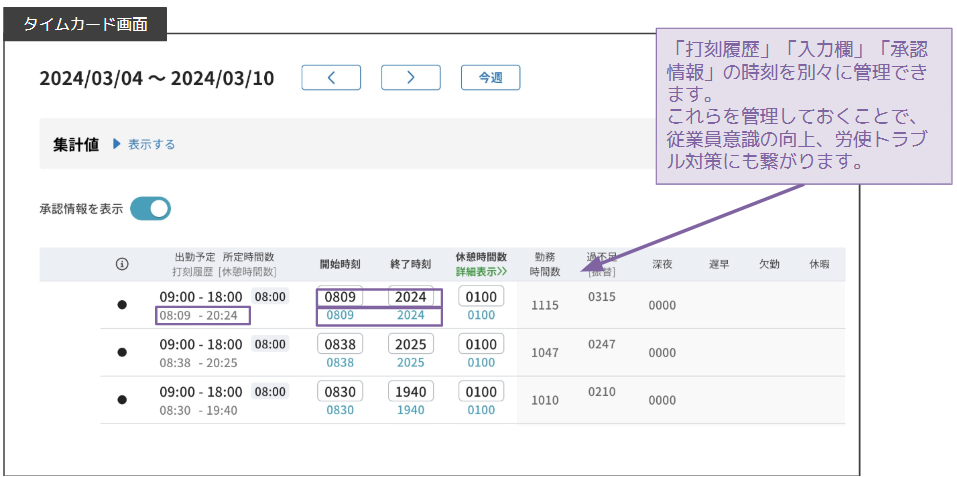957x477 pixels.
Task: Click status dot in 08:09 - 20:24 row
Action: click(122, 304)
